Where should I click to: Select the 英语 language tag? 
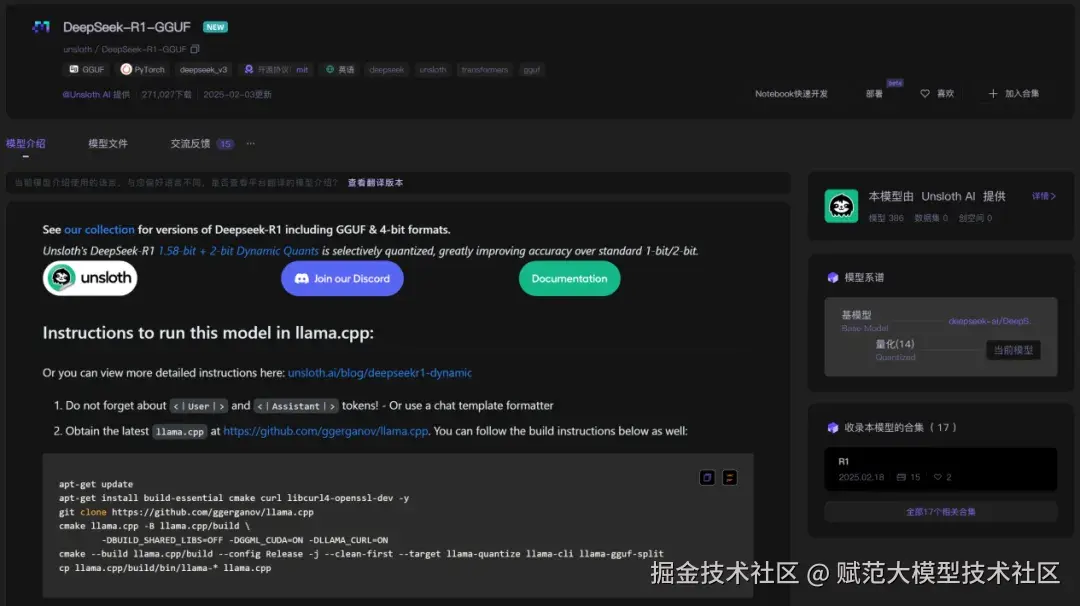(340, 70)
